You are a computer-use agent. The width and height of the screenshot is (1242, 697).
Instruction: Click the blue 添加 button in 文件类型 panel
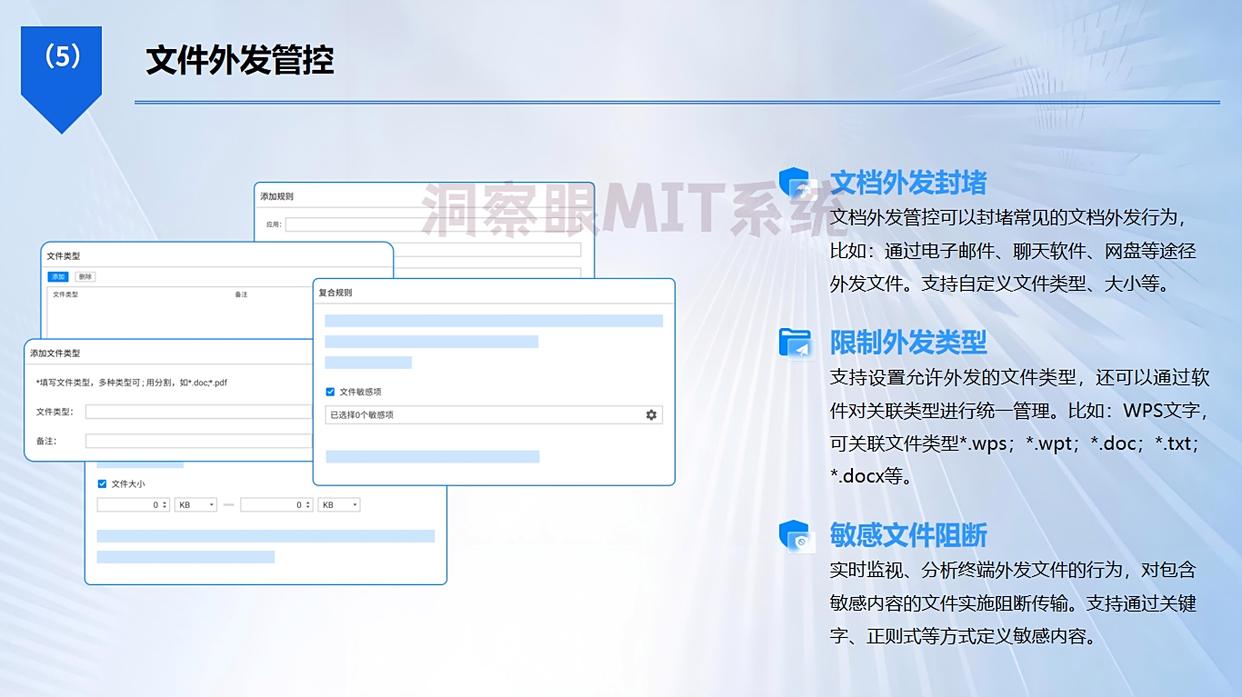point(58,276)
